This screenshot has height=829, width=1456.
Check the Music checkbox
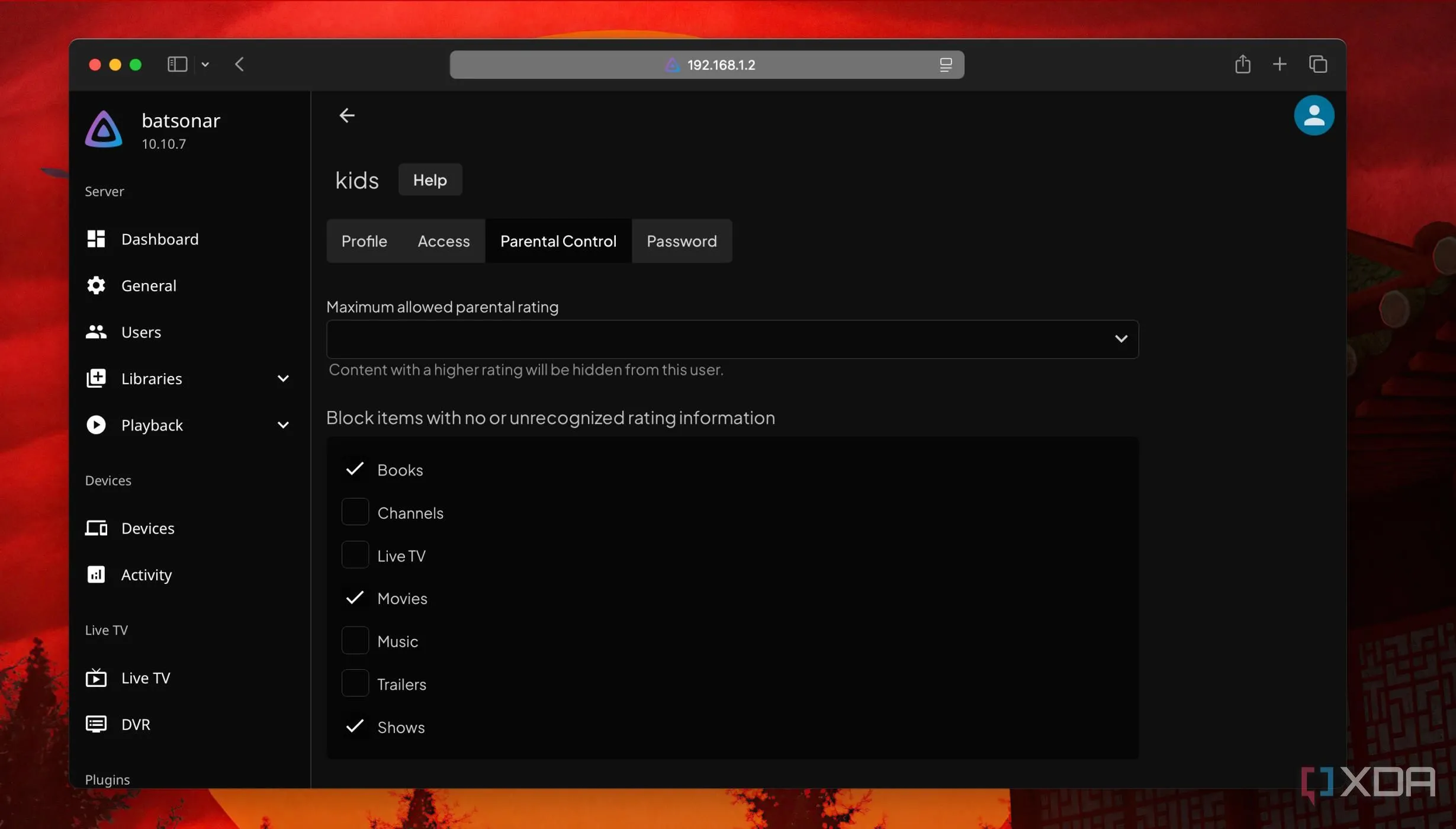(x=355, y=641)
